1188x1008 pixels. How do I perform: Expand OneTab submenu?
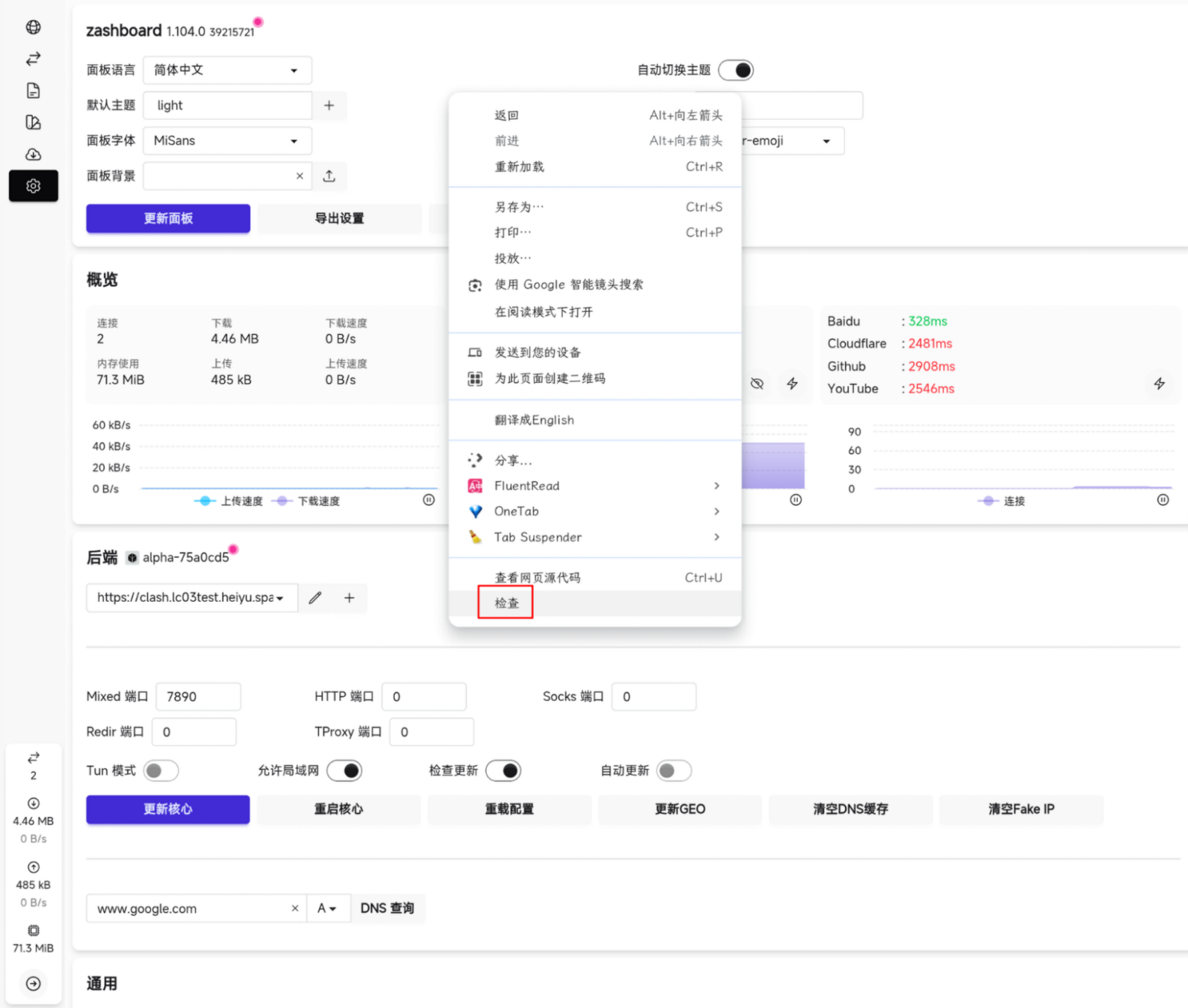[595, 512]
